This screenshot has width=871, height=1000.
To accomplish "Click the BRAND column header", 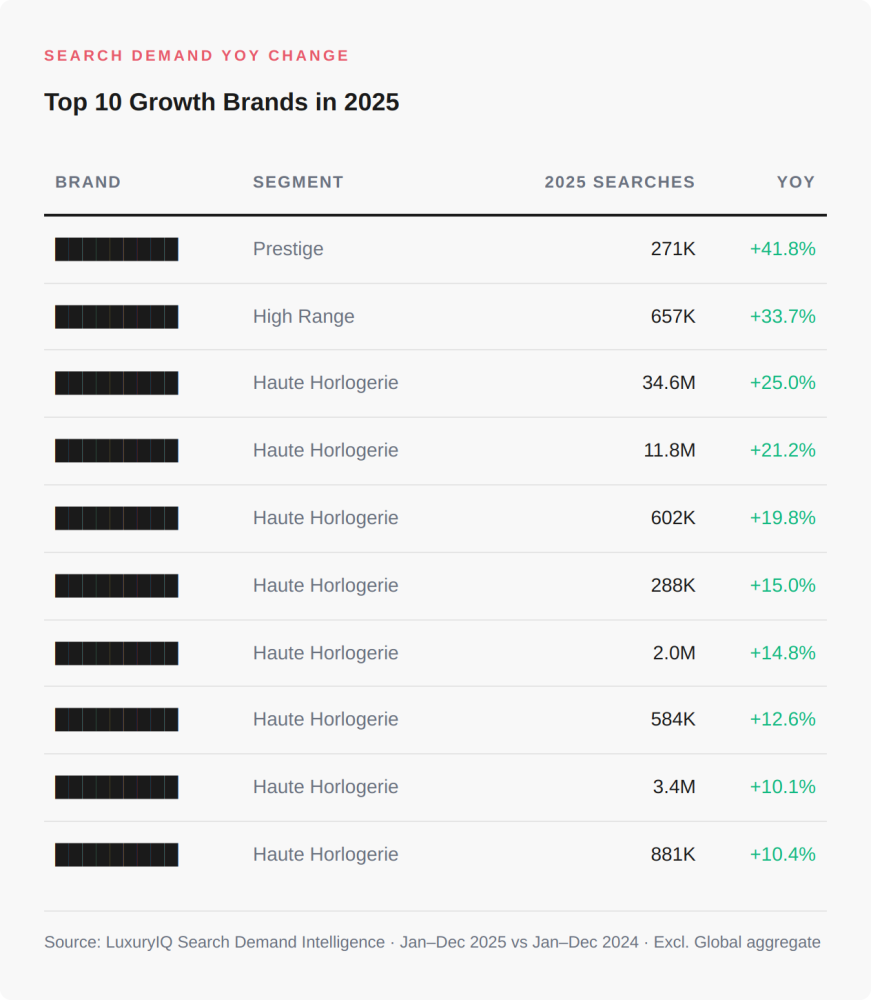I will (x=88, y=182).
